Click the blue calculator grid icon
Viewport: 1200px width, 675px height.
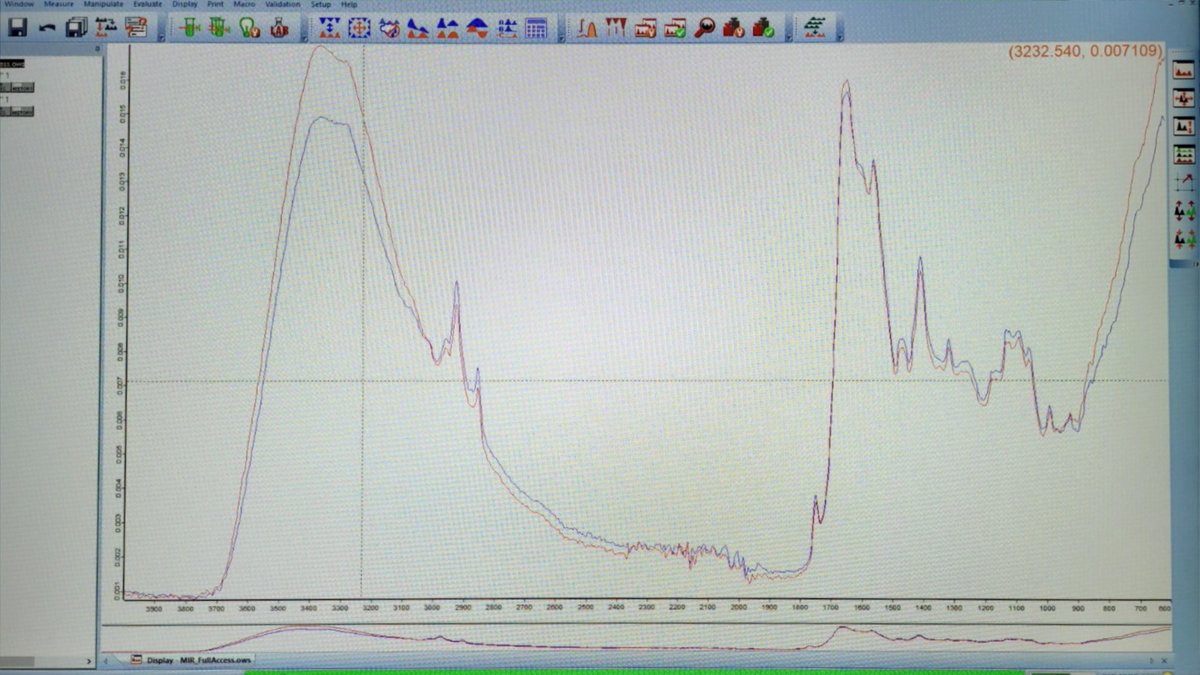[537, 28]
